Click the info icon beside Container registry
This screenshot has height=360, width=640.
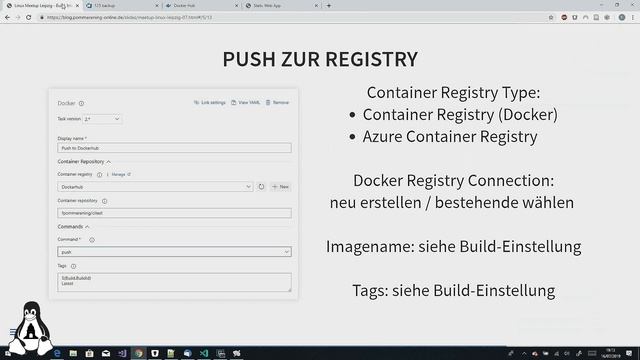click(x=99, y=175)
